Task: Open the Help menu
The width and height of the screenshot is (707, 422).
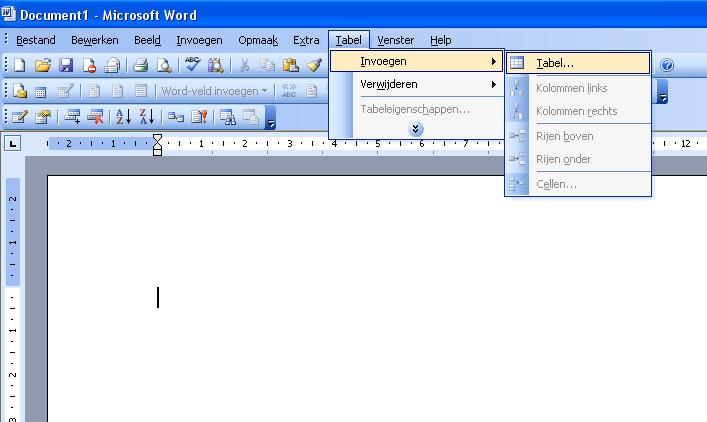Action: pos(441,40)
